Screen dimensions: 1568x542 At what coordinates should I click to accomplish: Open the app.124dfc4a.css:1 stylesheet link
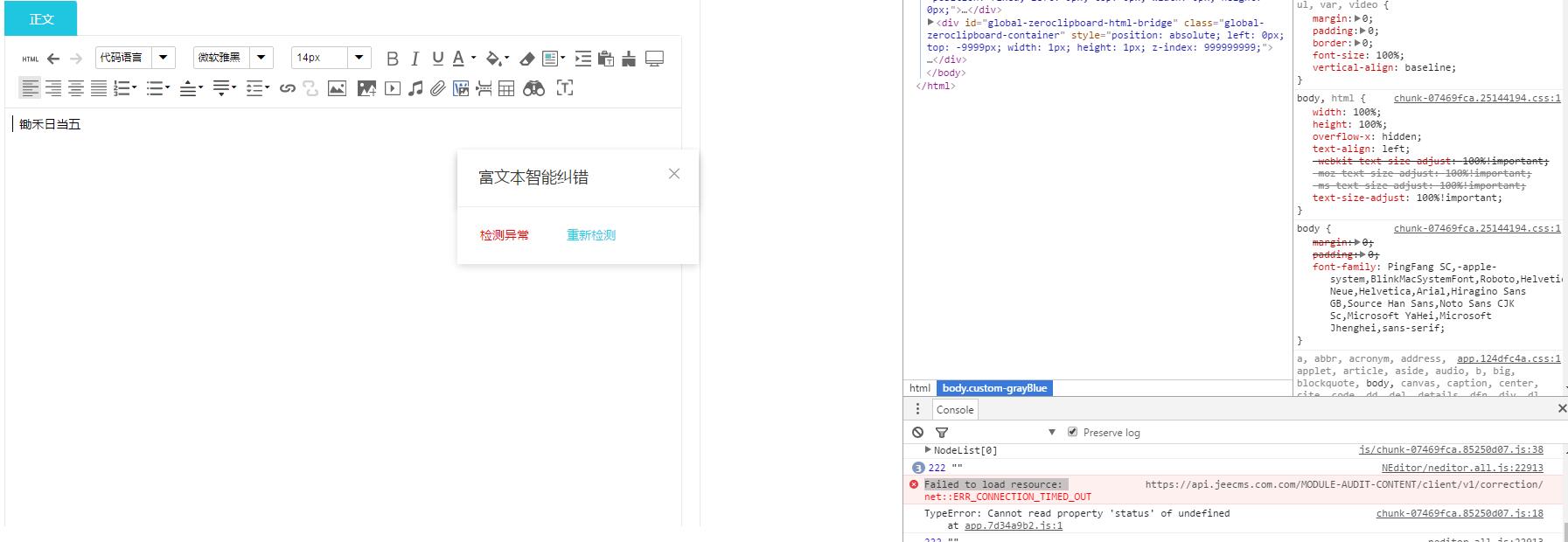pyautogui.click(x=1509, y=358)
